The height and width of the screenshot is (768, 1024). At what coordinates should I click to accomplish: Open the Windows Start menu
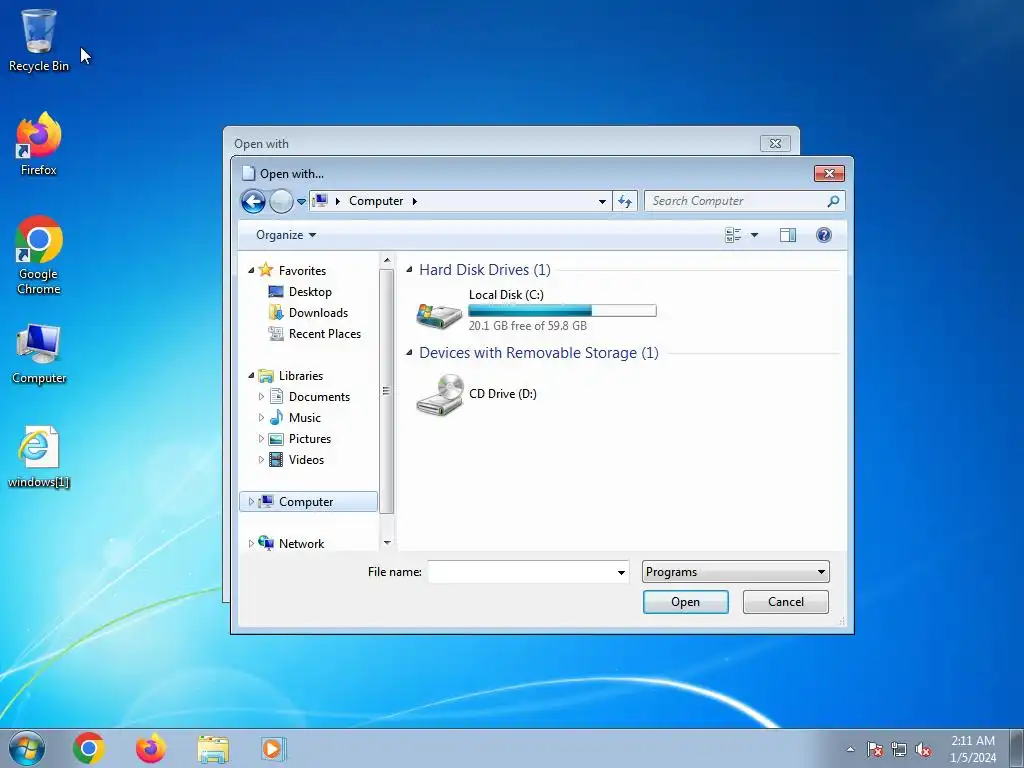27,748
